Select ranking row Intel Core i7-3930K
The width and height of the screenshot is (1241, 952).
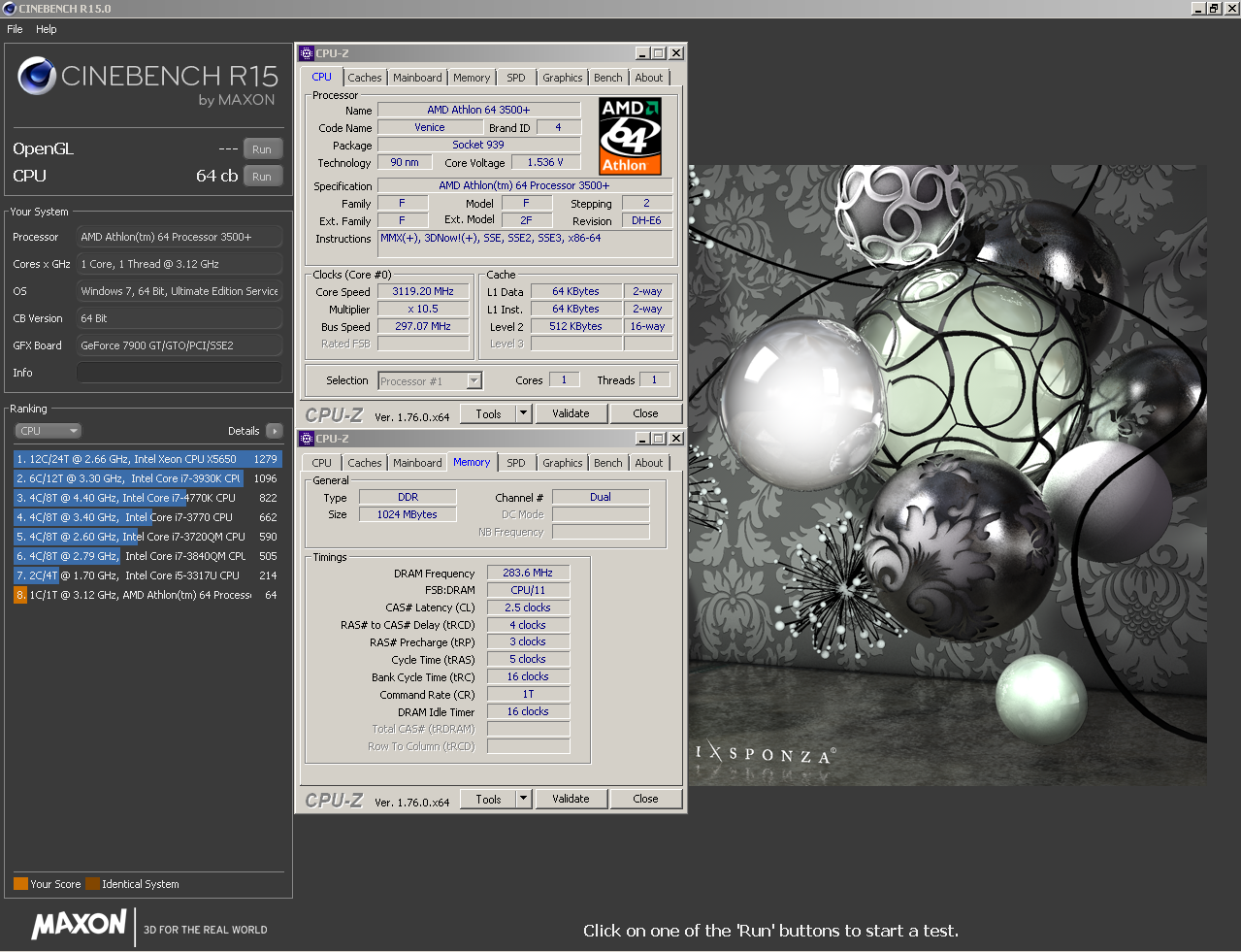pyautogui.click(x=147, y=478)
